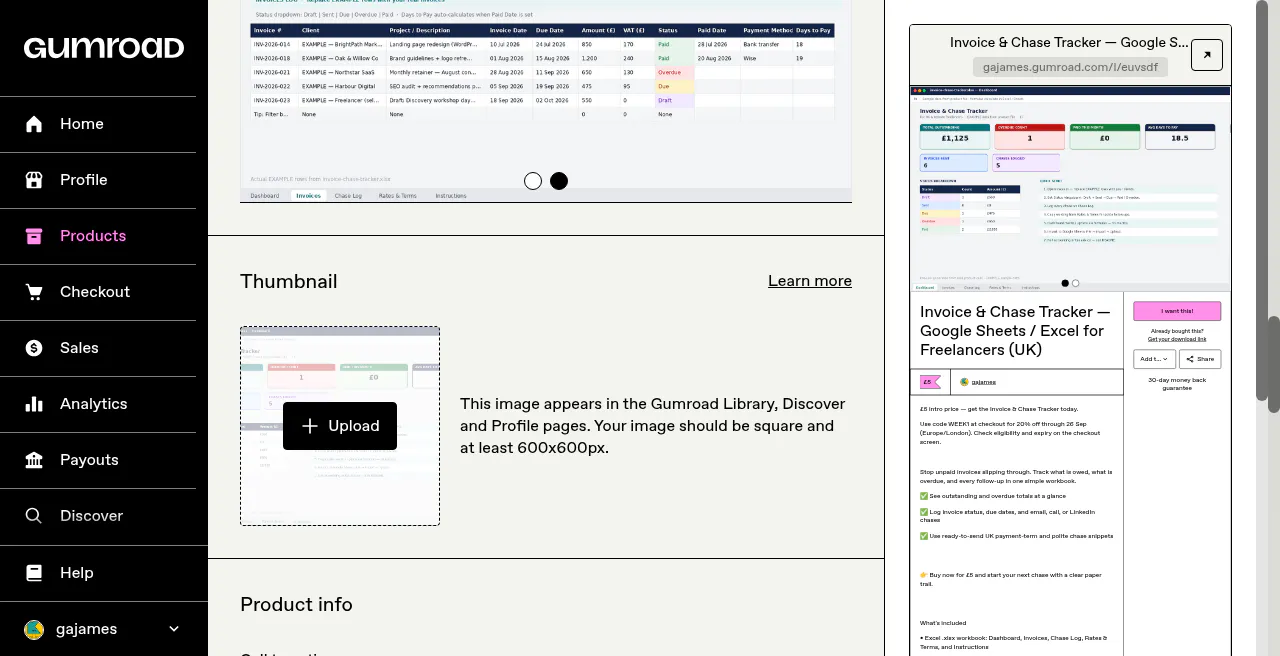Image resolution: width=1280 pixels, height=656 pixels.
Task: Click the Upload thumbnail button
Action: [x=340, y=426]
